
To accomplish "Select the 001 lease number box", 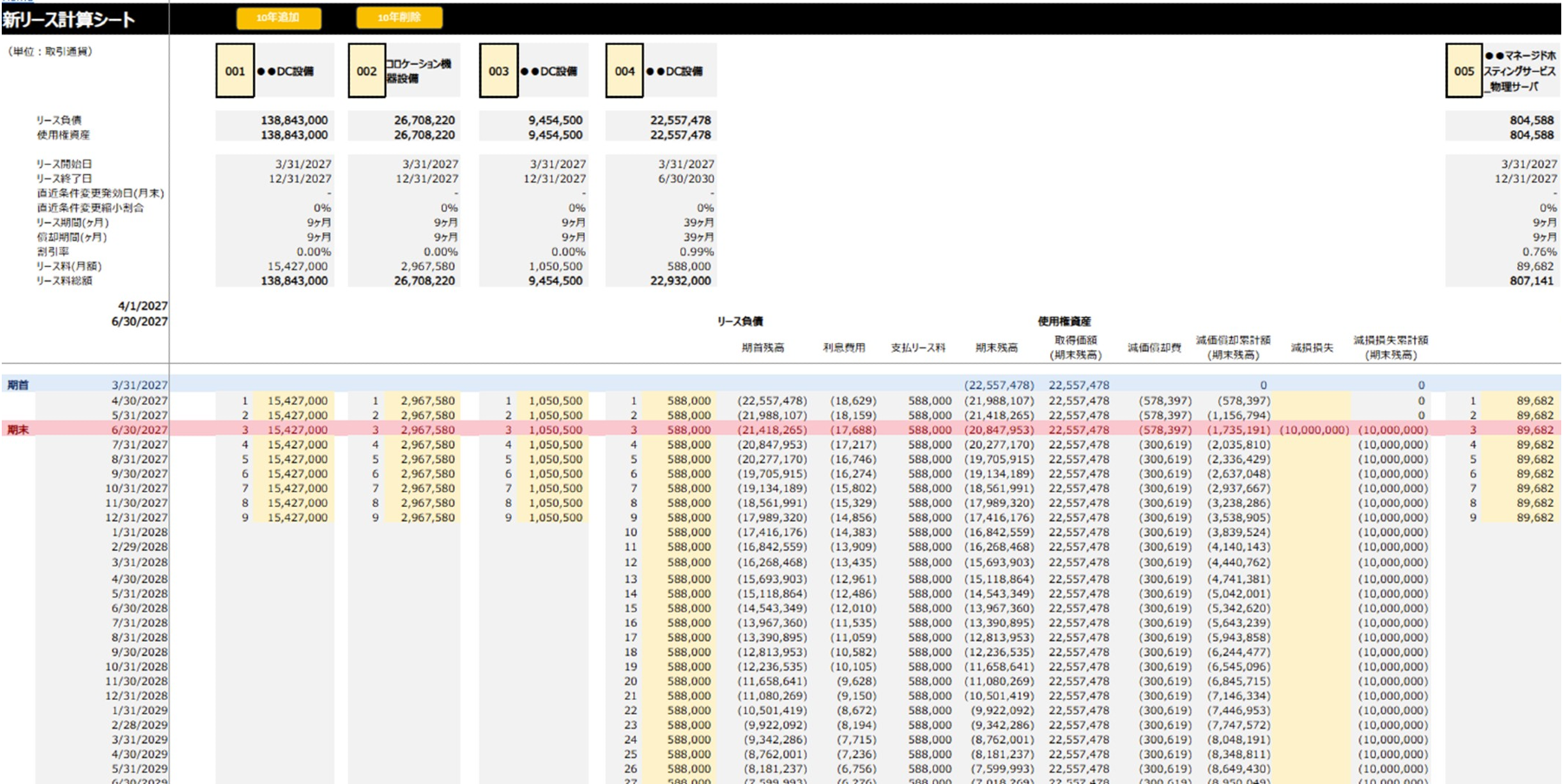I will (235, 71).
